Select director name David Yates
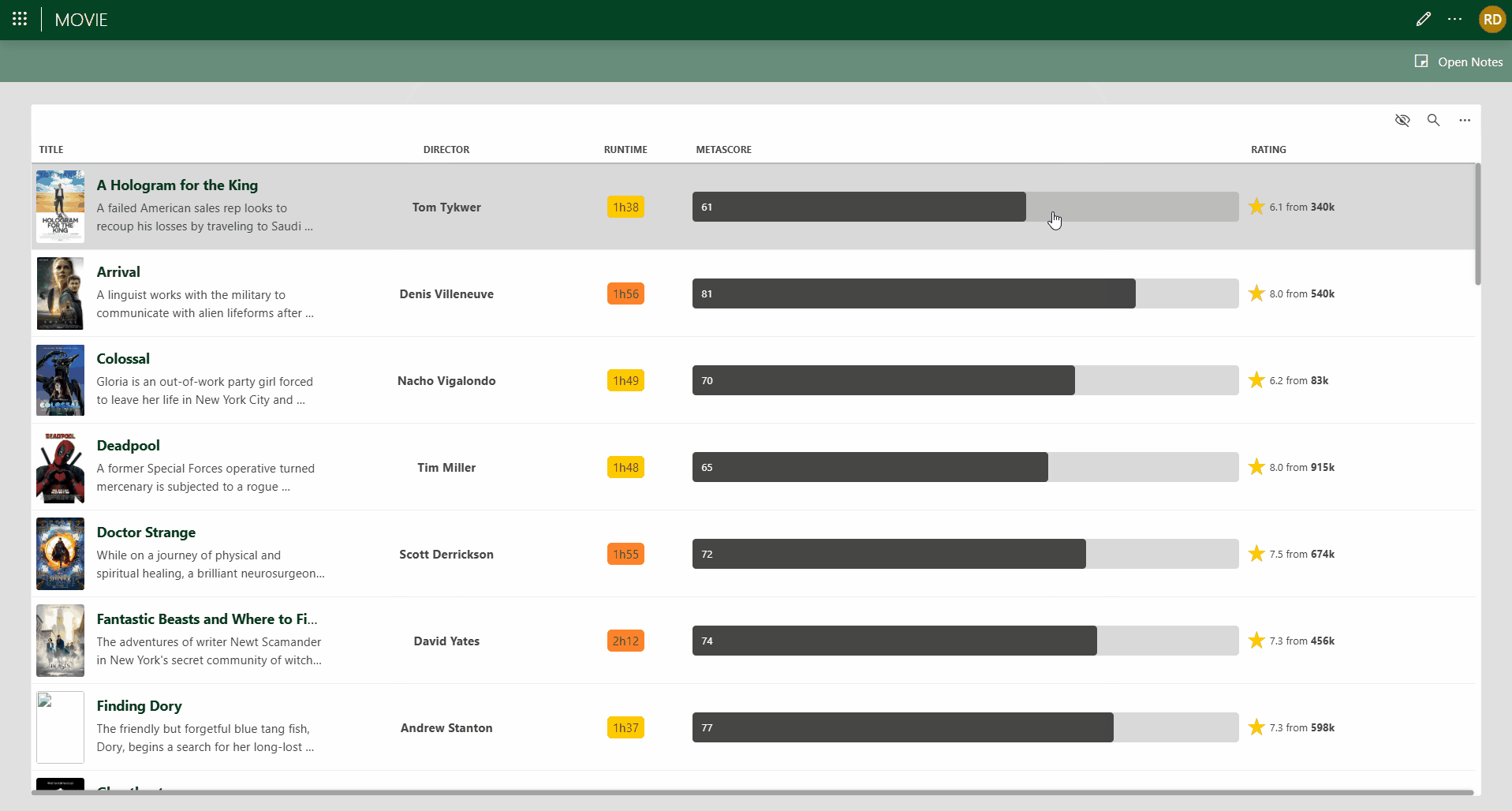 coord(446,641)
